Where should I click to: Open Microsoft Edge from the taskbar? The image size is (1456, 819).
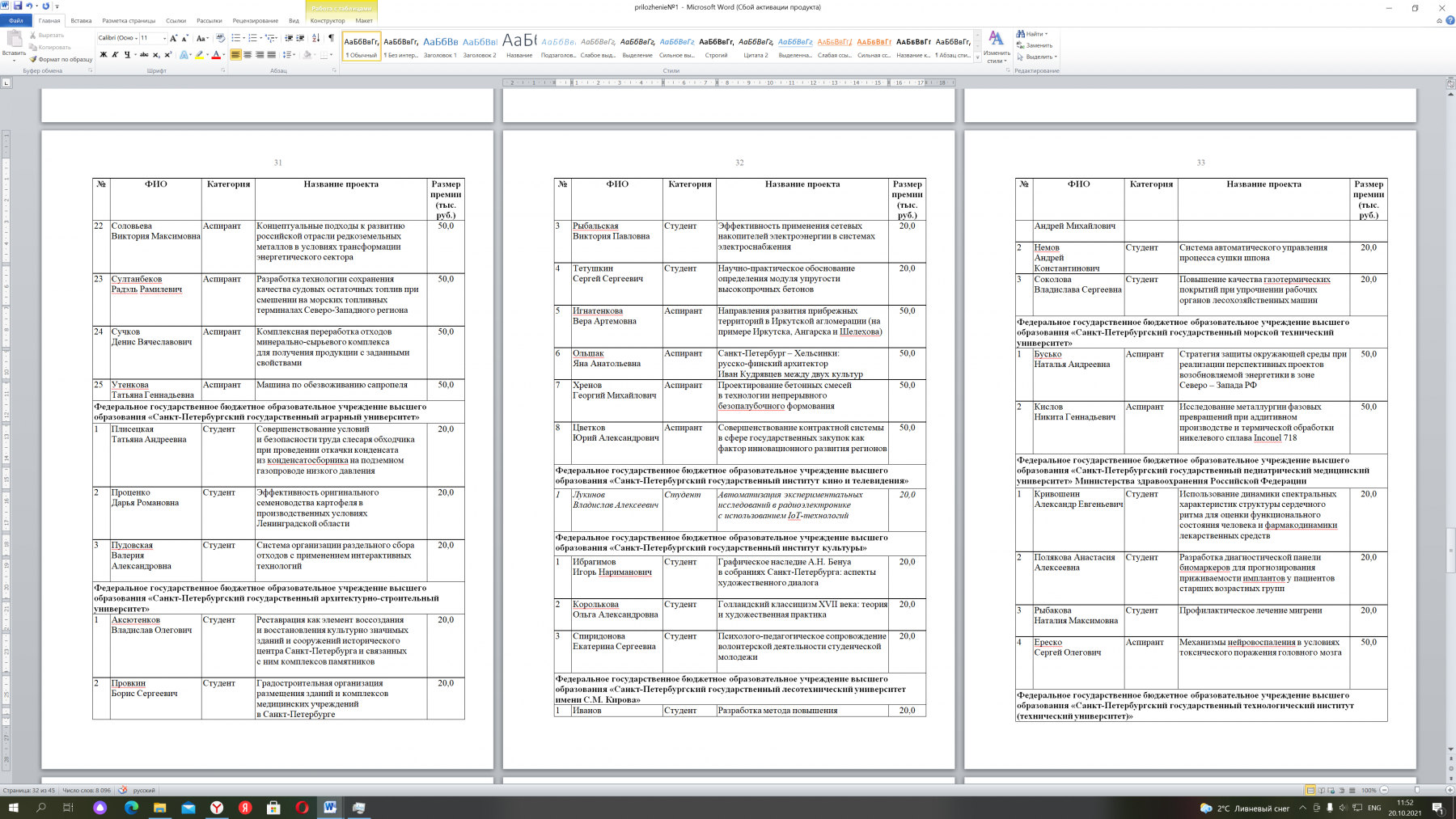point(131,808)
